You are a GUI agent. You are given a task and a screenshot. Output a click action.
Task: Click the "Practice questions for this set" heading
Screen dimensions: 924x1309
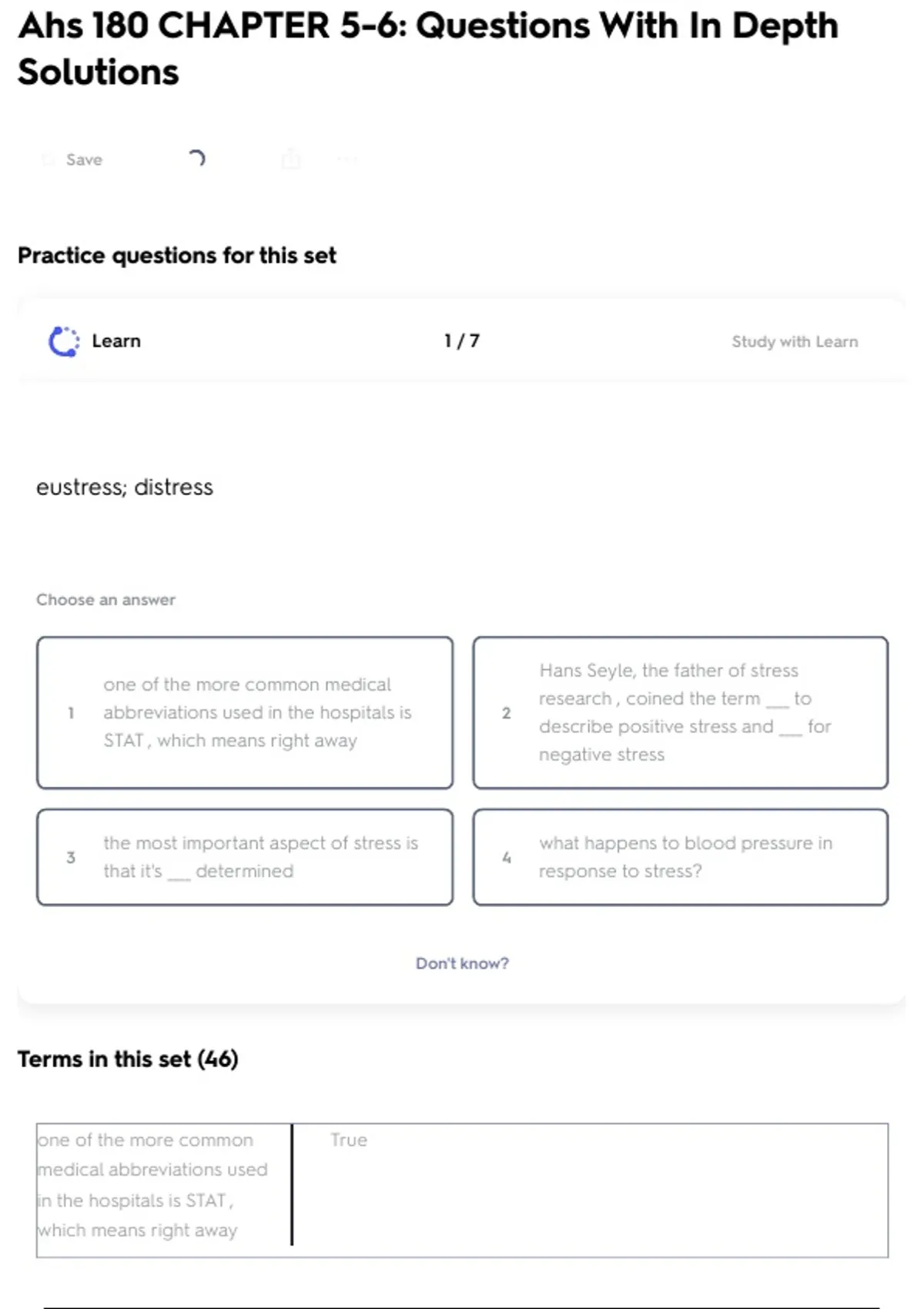point(177,256)
